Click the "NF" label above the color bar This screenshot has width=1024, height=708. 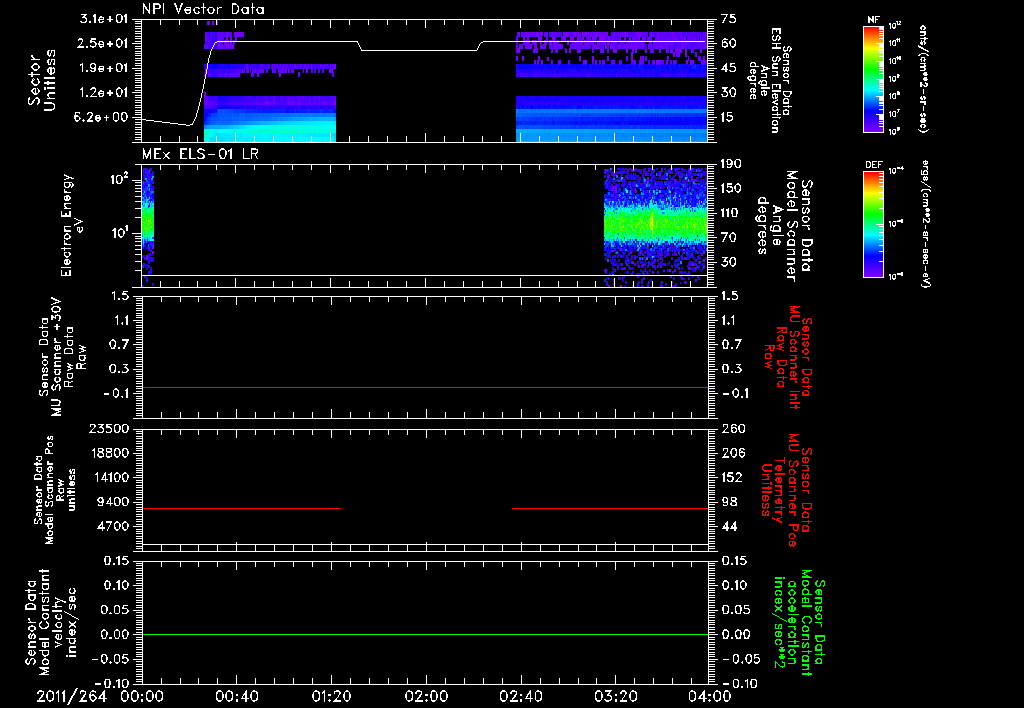click(873, 21)
